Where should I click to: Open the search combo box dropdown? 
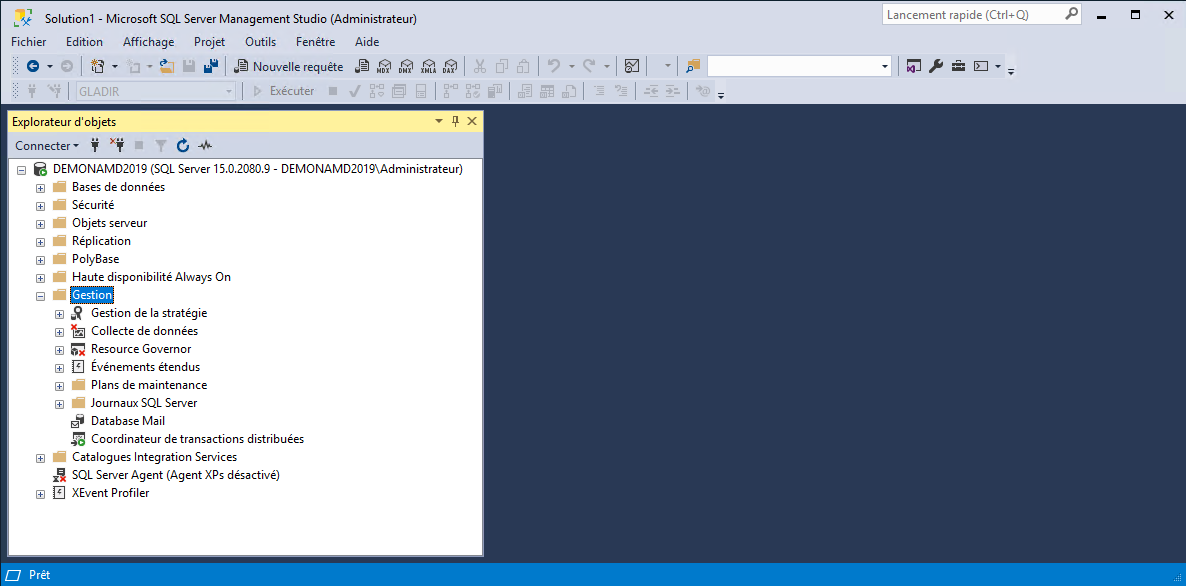(885, 67)
